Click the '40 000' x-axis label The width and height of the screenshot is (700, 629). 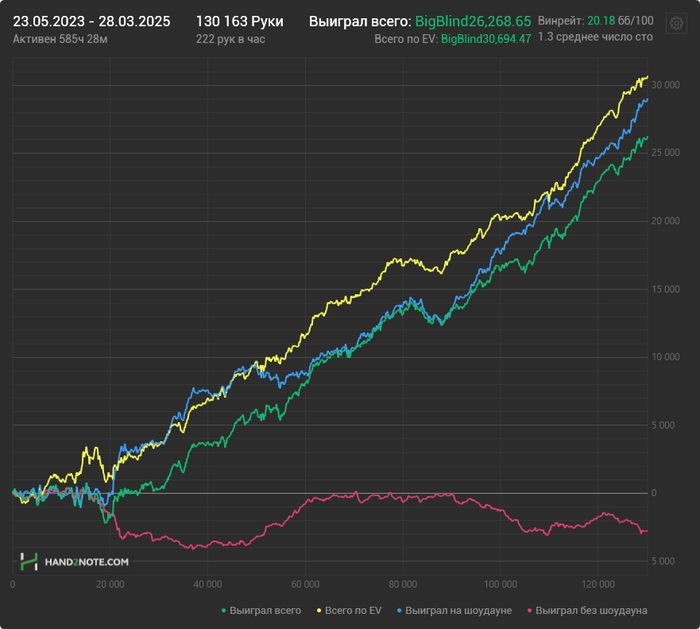(208, 584)
